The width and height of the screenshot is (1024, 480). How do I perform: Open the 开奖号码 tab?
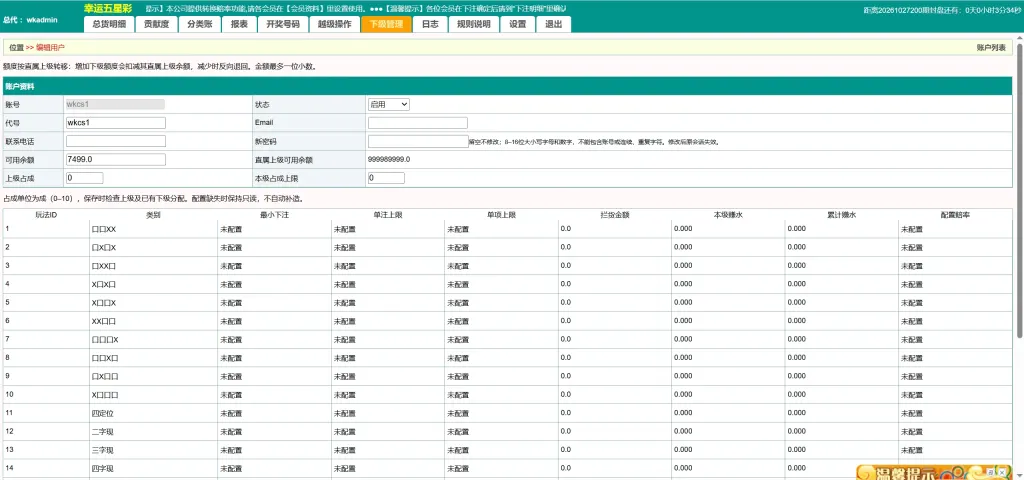[x=282, y=24]
